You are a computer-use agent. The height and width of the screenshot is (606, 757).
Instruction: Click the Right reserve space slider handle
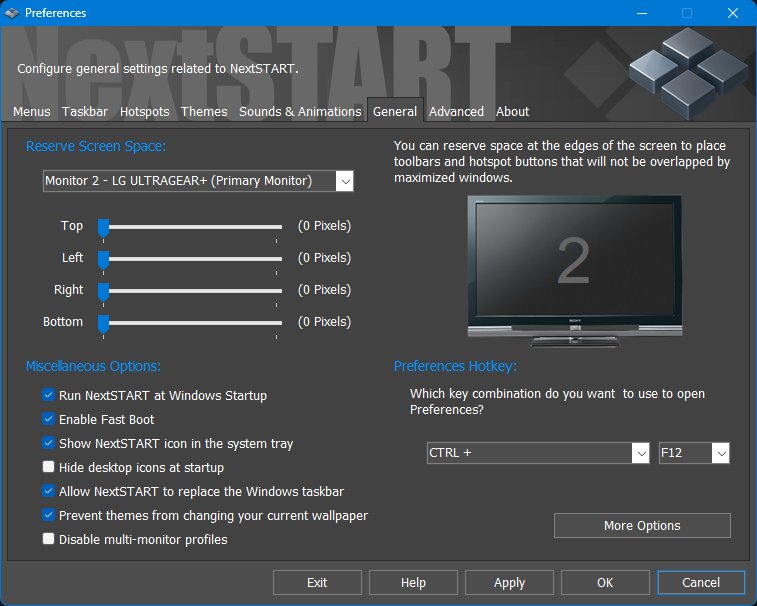103,292
